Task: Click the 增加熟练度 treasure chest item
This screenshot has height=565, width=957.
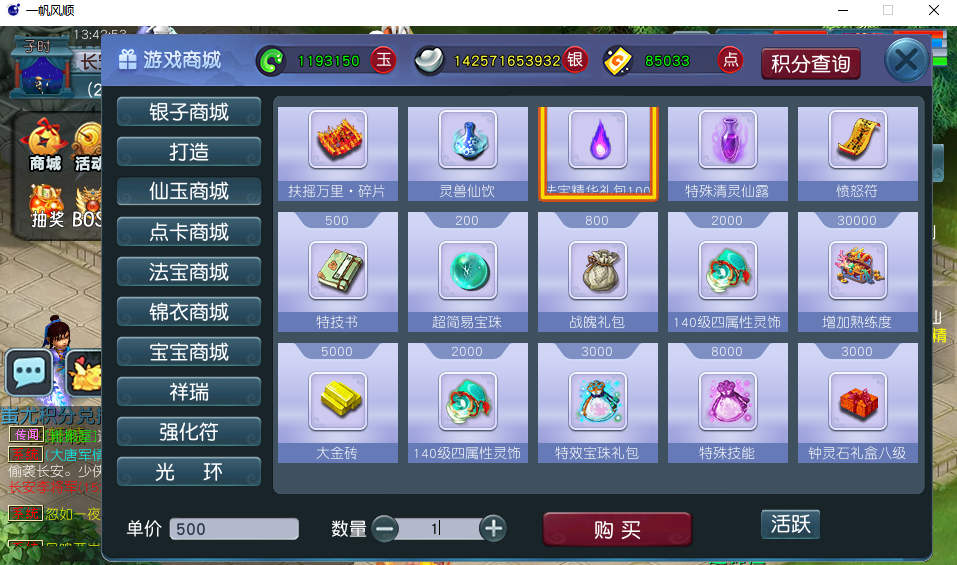Action: pyautogui.click(x=858, y=272)
